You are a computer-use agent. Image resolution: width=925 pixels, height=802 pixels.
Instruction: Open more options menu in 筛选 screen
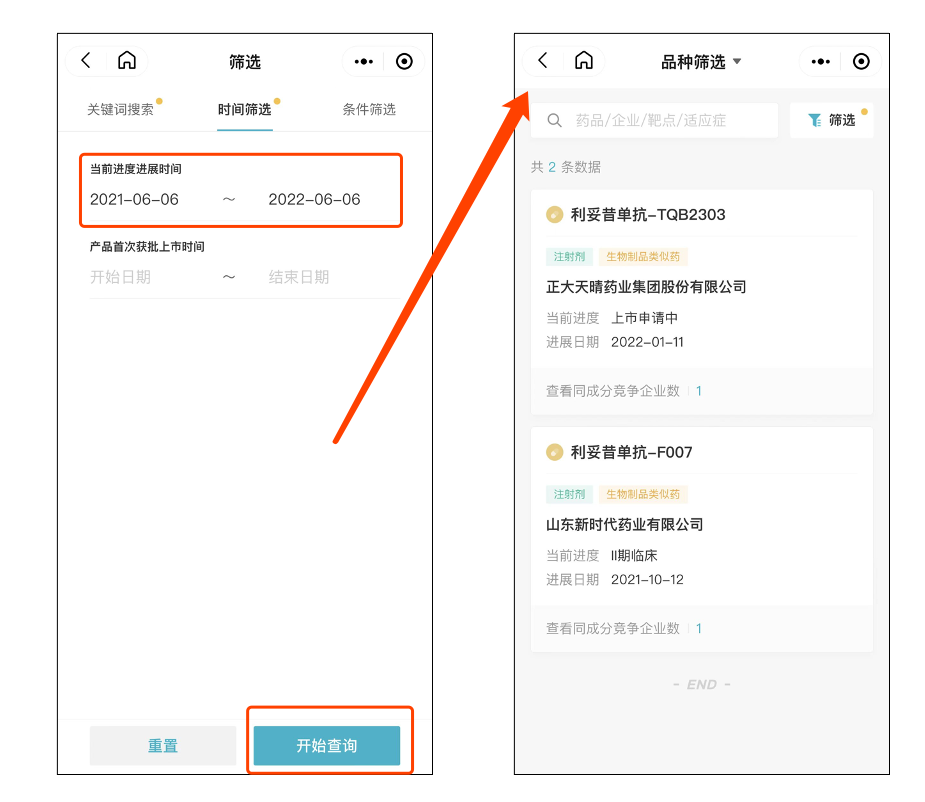[x=363, y=61]
